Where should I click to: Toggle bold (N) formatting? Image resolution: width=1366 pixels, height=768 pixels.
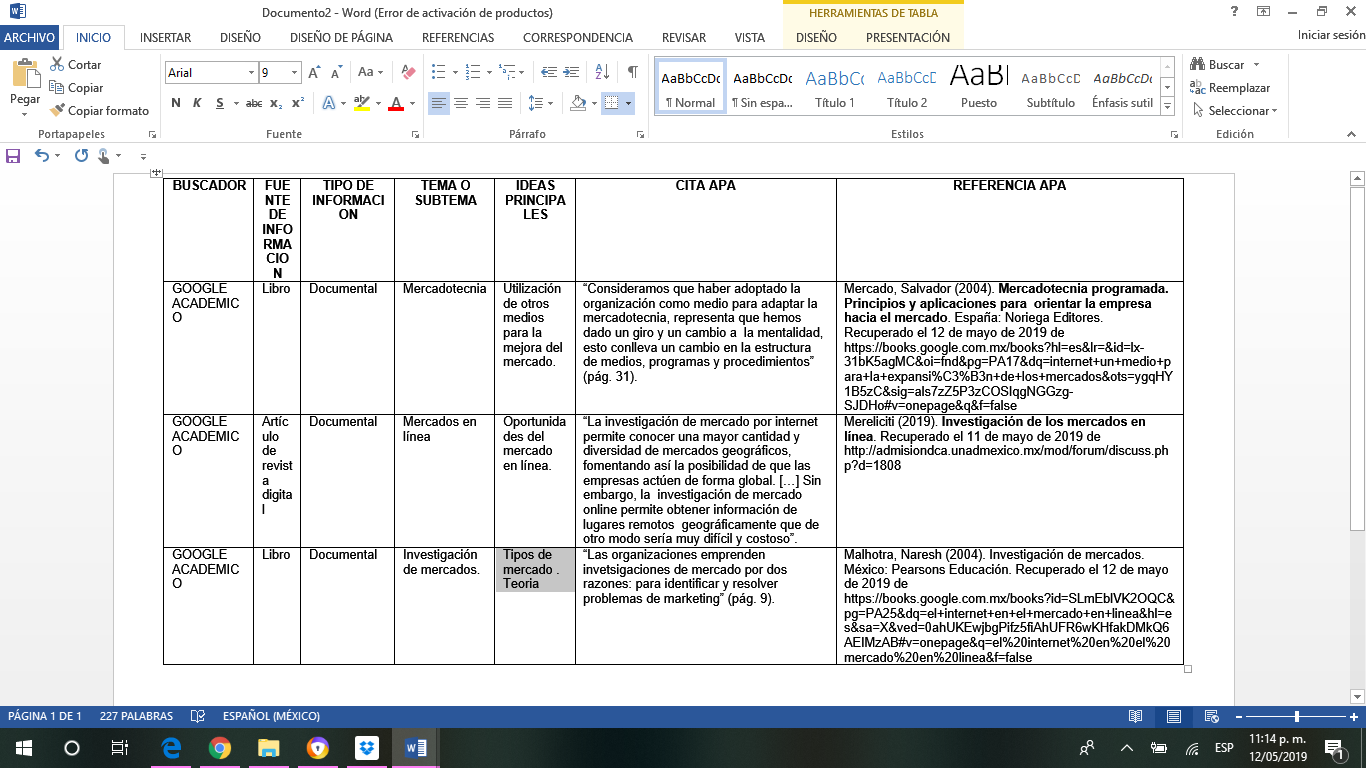coord(176,103)
